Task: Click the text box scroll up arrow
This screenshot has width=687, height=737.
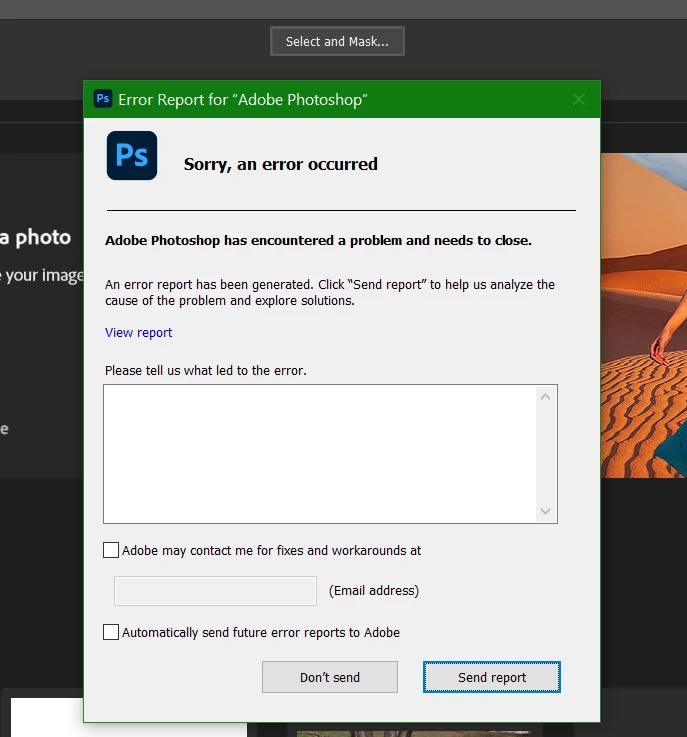Action: [545, 397]
